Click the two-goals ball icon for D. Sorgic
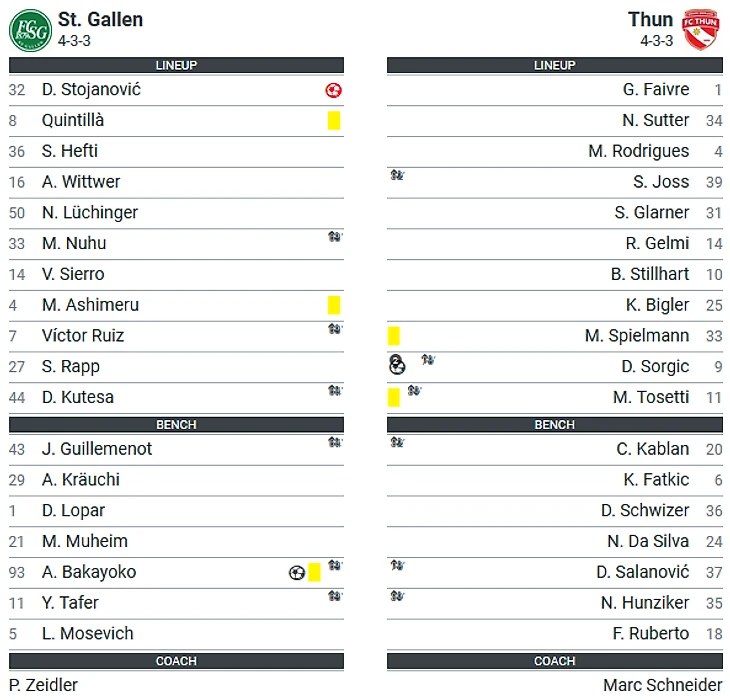Screen dimensions: 730x700 397,365
